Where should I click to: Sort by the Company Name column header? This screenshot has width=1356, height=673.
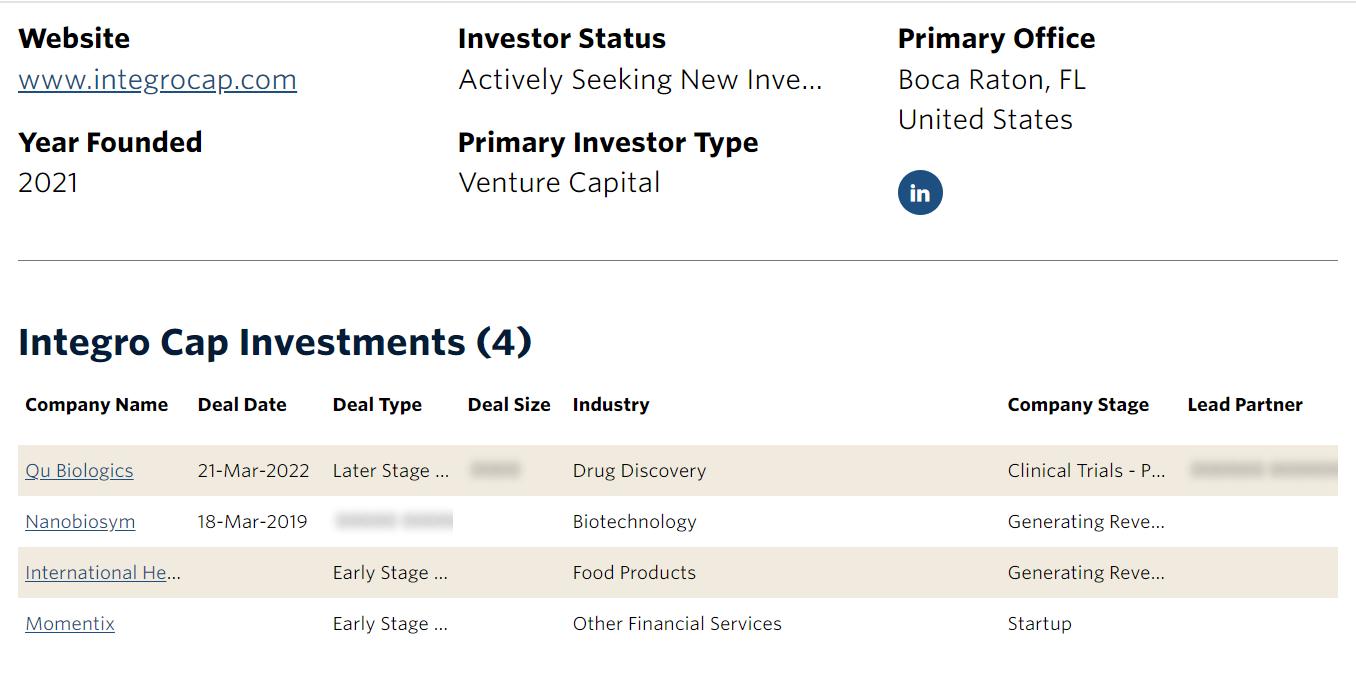click(x=97, y=405)
